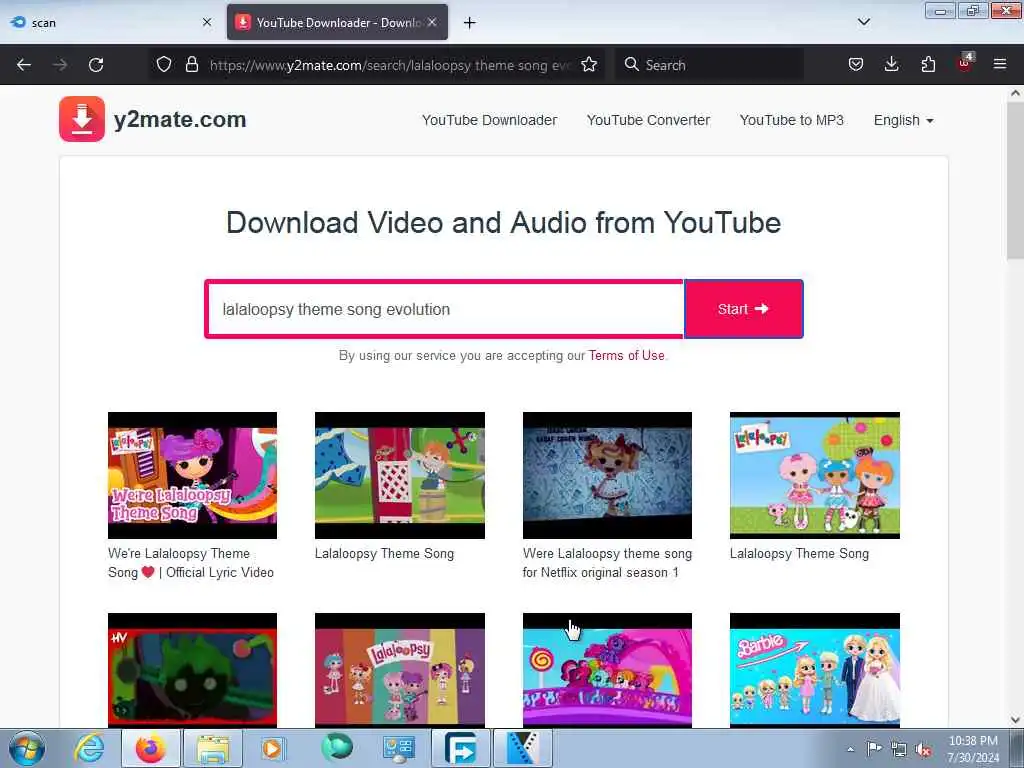
Task: Open YouTube to MP3 nav link
Action: (792, 120)
